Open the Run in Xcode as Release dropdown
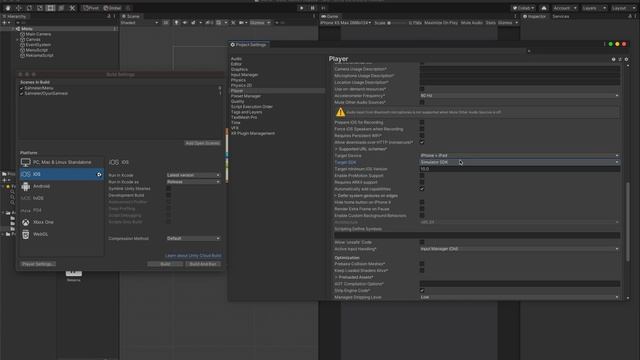 point(193,182)
